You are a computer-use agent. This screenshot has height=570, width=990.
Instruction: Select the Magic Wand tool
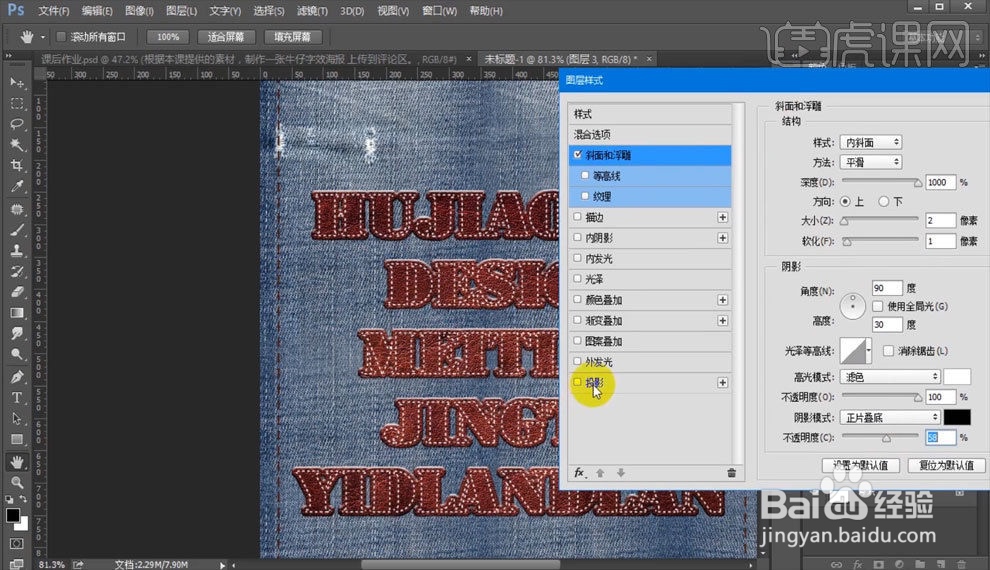coord(16,145)
